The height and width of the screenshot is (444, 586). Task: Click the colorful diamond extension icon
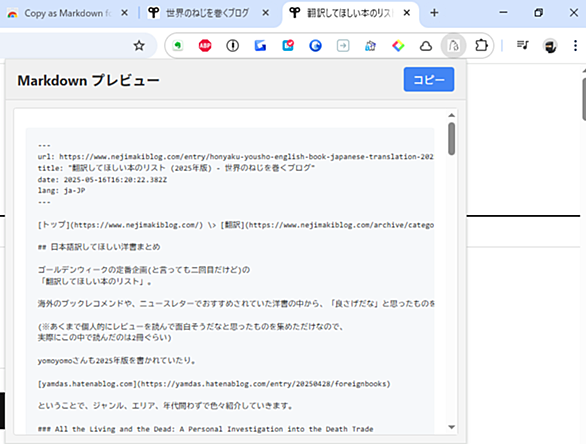tap(398, 46)
